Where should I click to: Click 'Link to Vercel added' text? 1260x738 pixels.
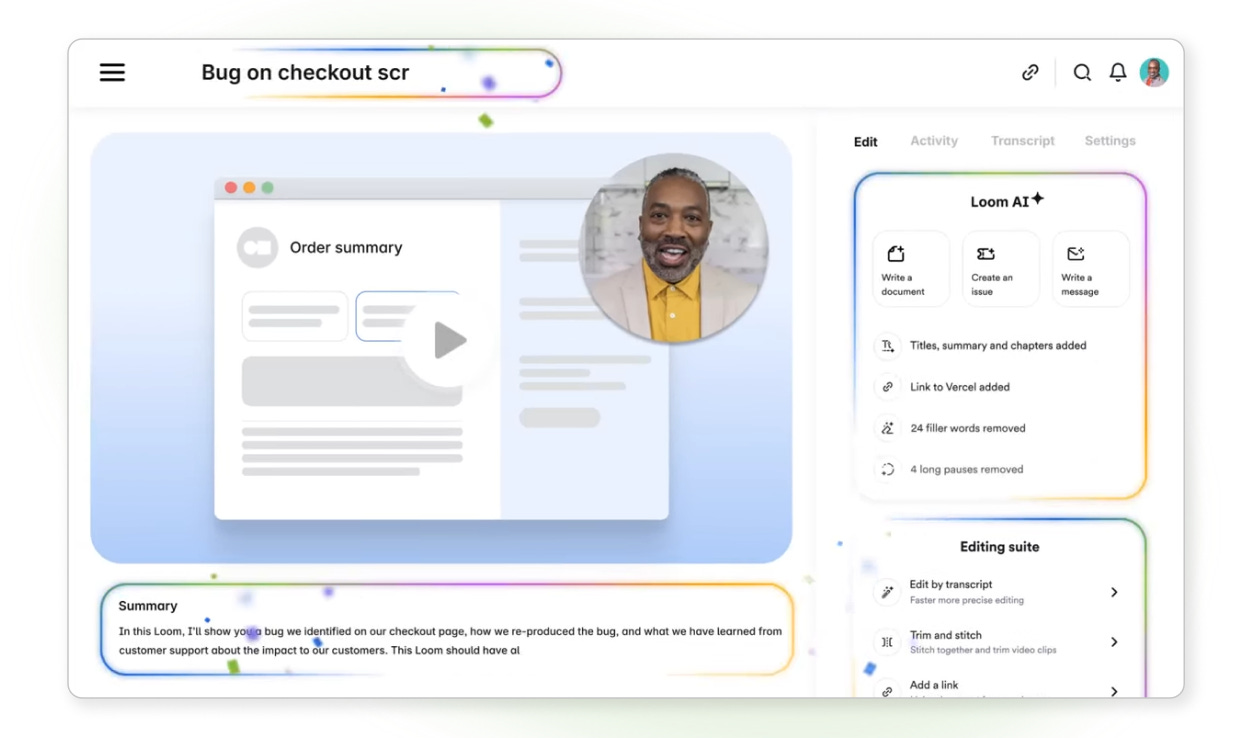960,387
